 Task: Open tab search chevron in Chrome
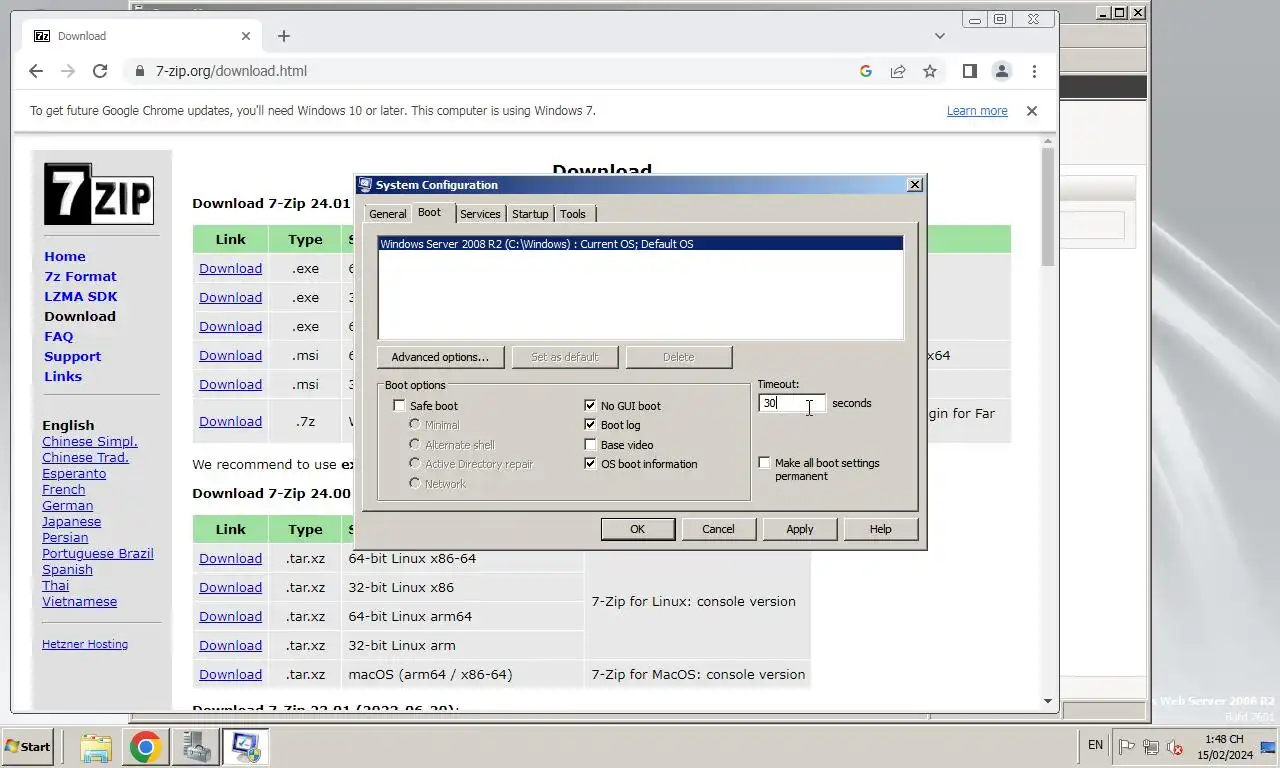(x=940, y=36)
